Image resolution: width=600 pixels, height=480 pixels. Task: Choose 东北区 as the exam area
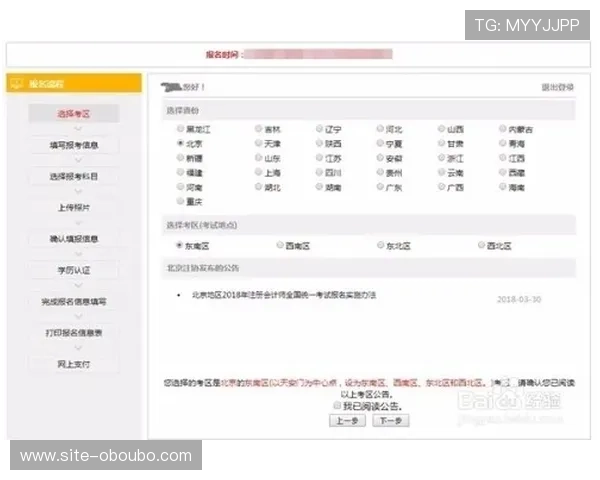tap(380, 245)
